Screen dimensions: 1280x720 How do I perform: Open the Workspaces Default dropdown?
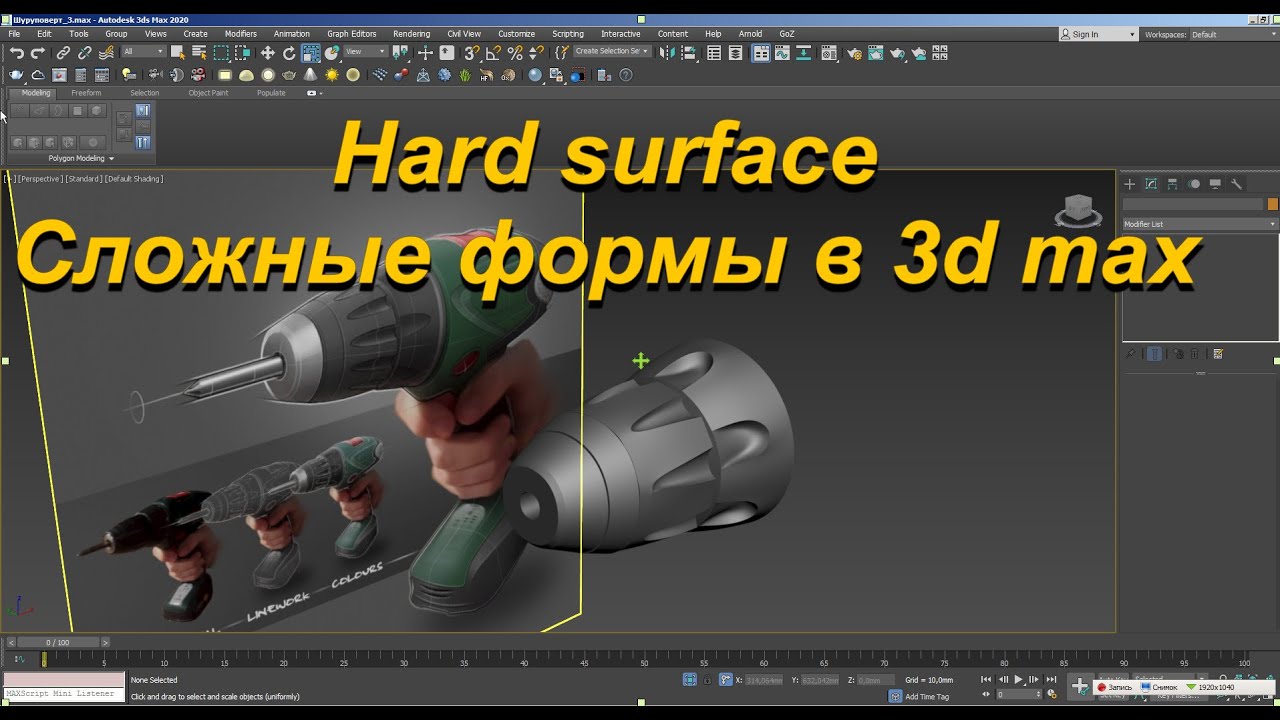1233,34
